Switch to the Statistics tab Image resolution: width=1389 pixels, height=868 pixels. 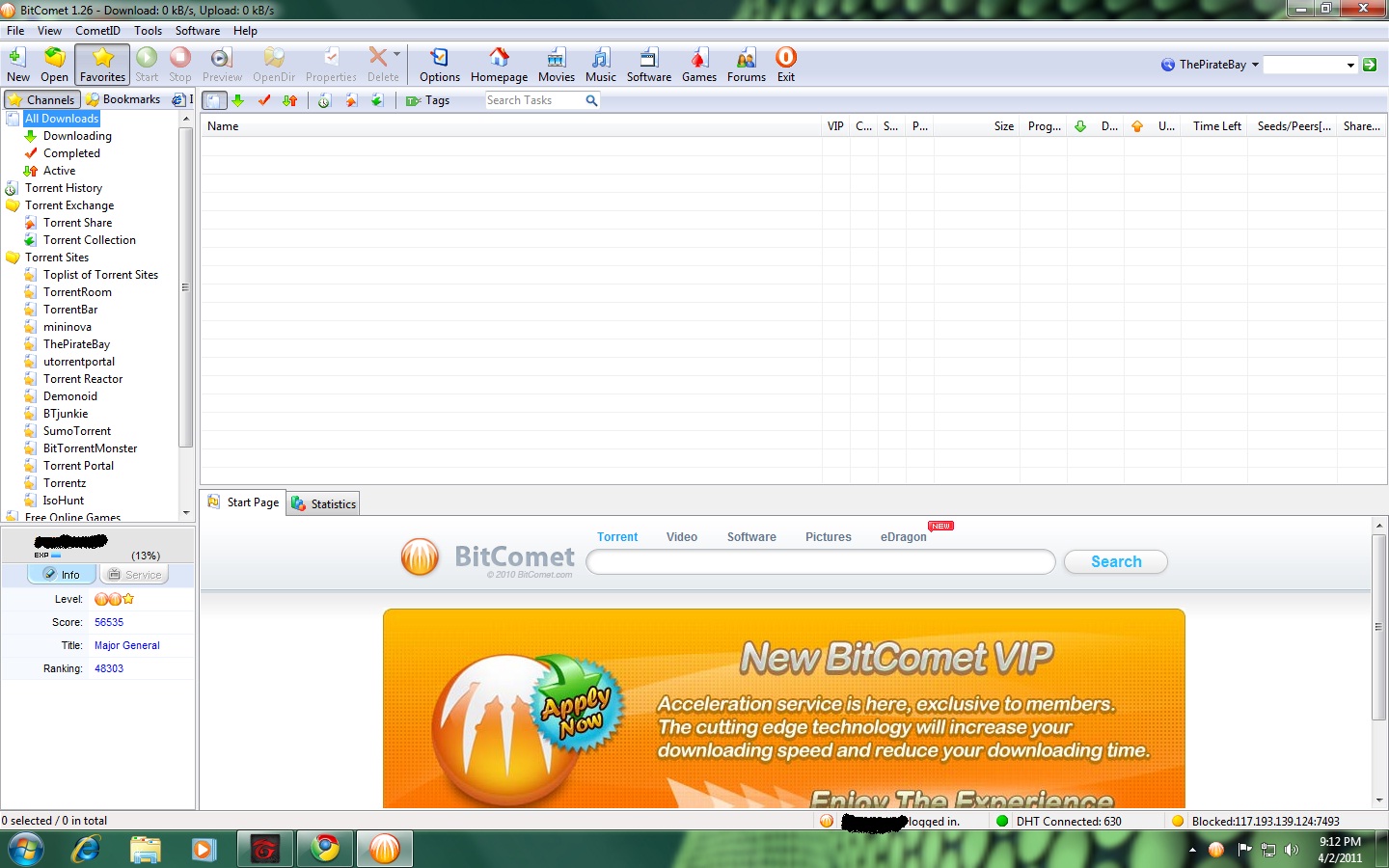point(324,503)
